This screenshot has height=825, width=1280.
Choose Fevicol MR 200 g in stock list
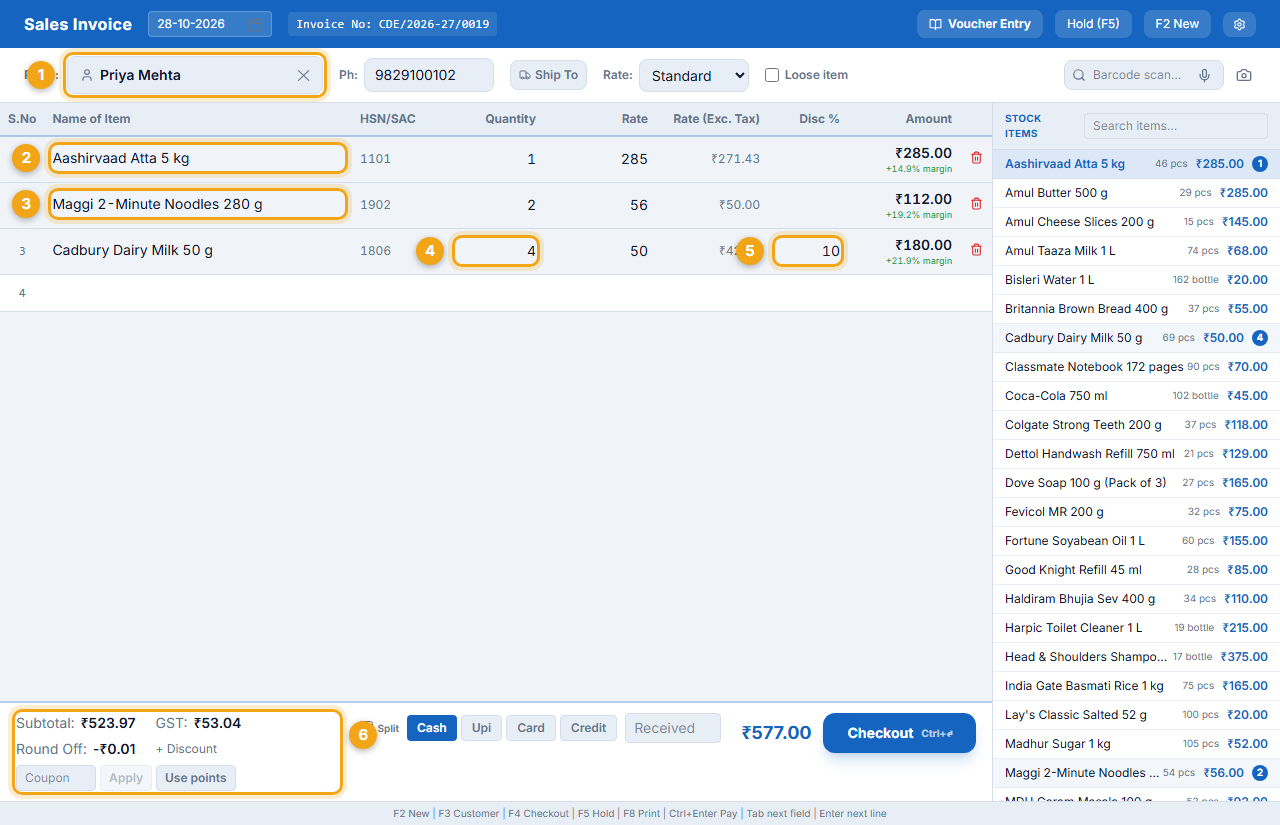coord(1136,512)
